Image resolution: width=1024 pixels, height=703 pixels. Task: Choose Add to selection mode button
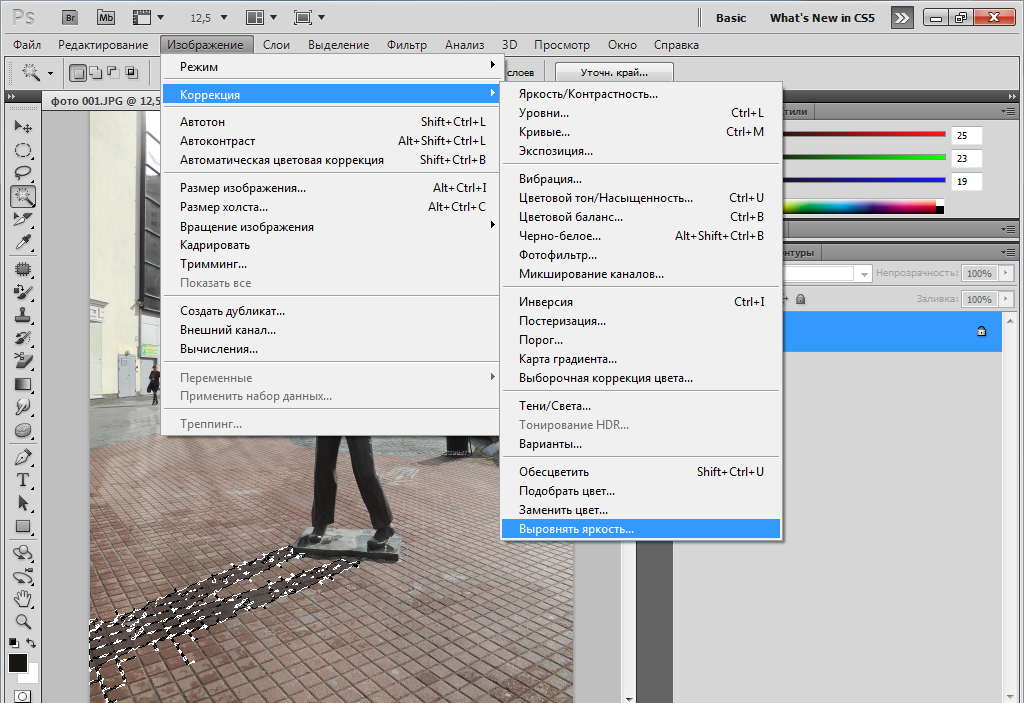click(x=95, y=73)
